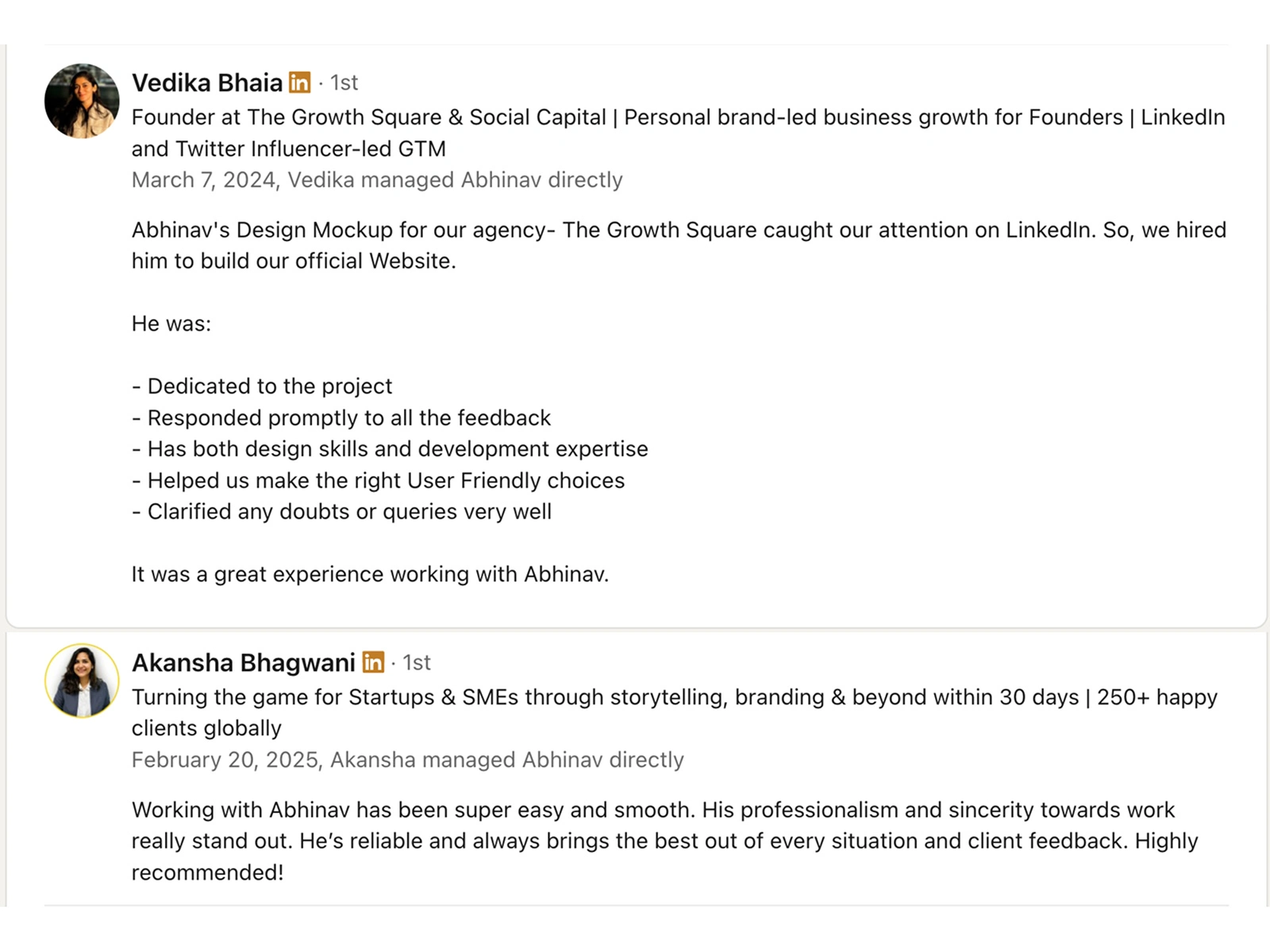Open Vedika Bhaia's profile via name link
The image size is (1270, 952).
pyautogui.click(x=206, y=83)
